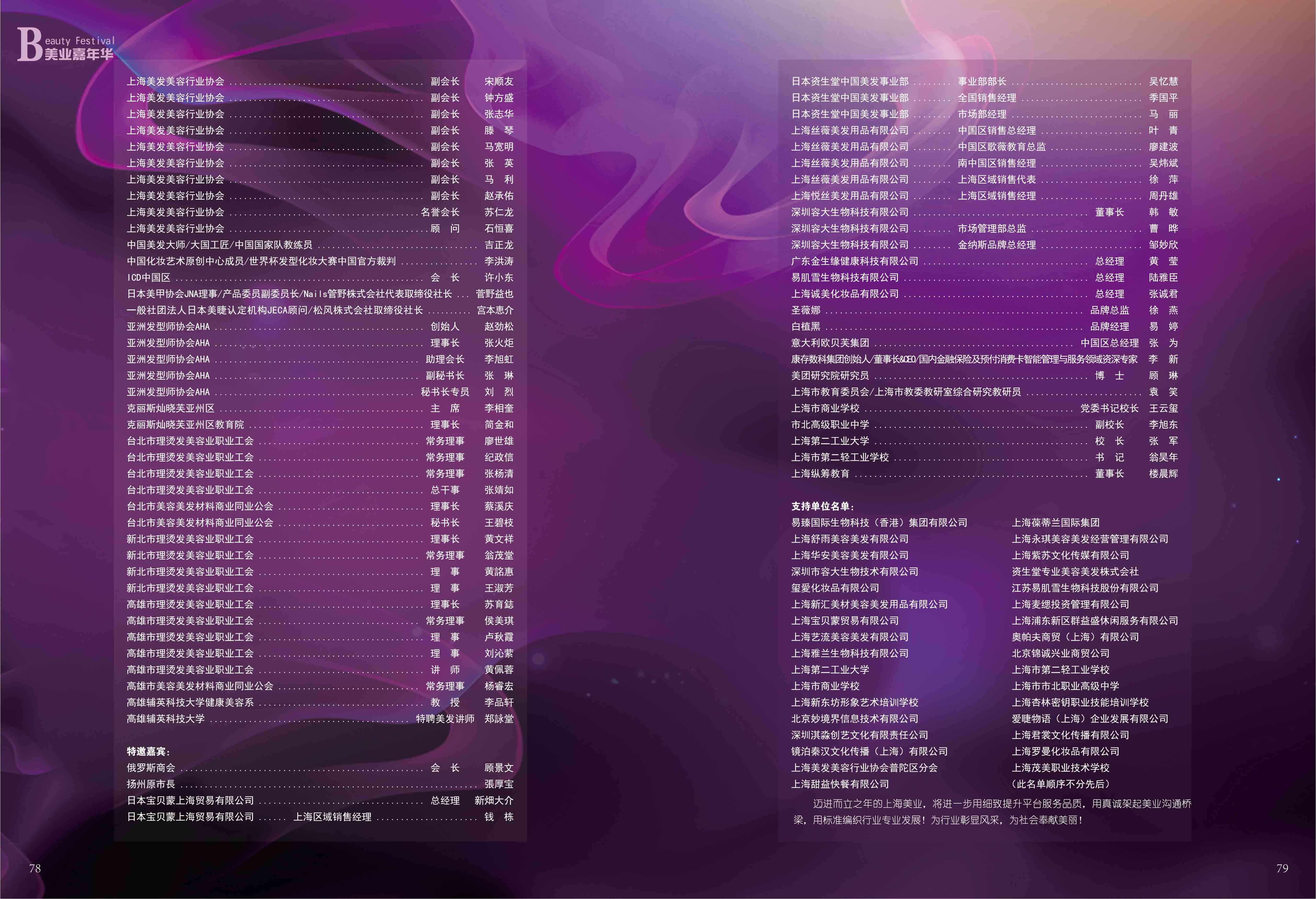Click page number 79
Image resolution: width=1316 pixels, height=899 pixels.
pyautogui.click(x=1282, y=868)
